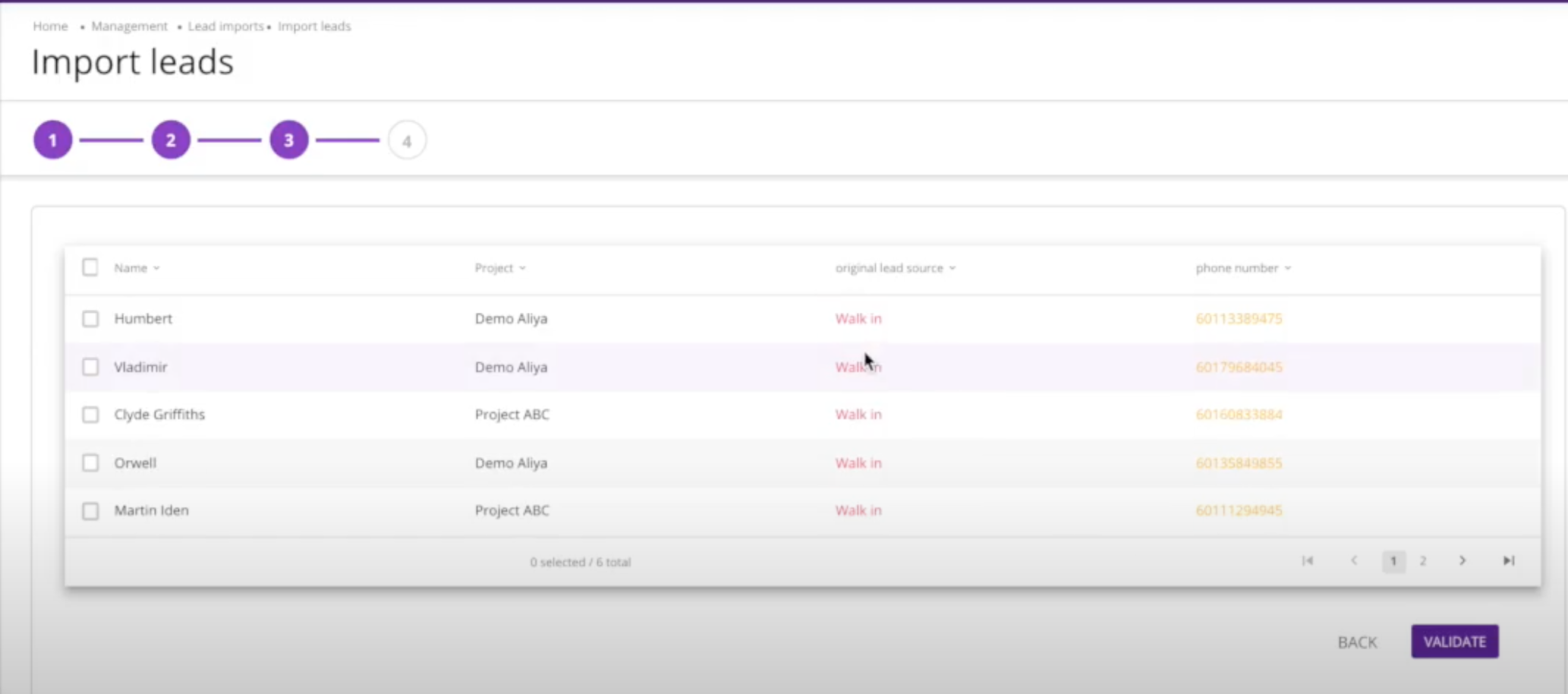Click step 1 circle in wizard
The width and height of the screenshot is (1568, 694).
coord(53,140)
